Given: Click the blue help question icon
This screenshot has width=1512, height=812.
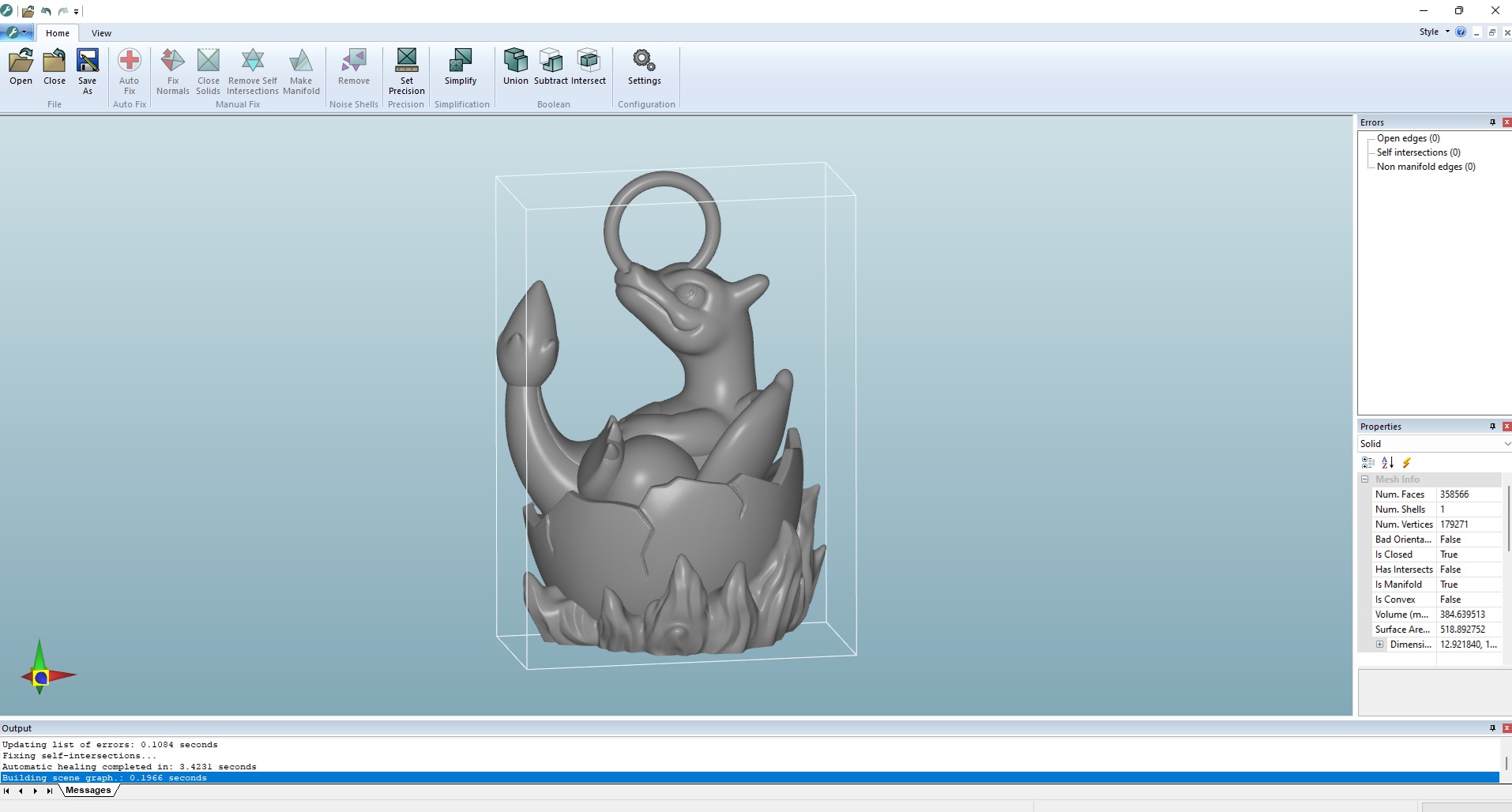Looking at the screenshot, I should [1461, 32].
